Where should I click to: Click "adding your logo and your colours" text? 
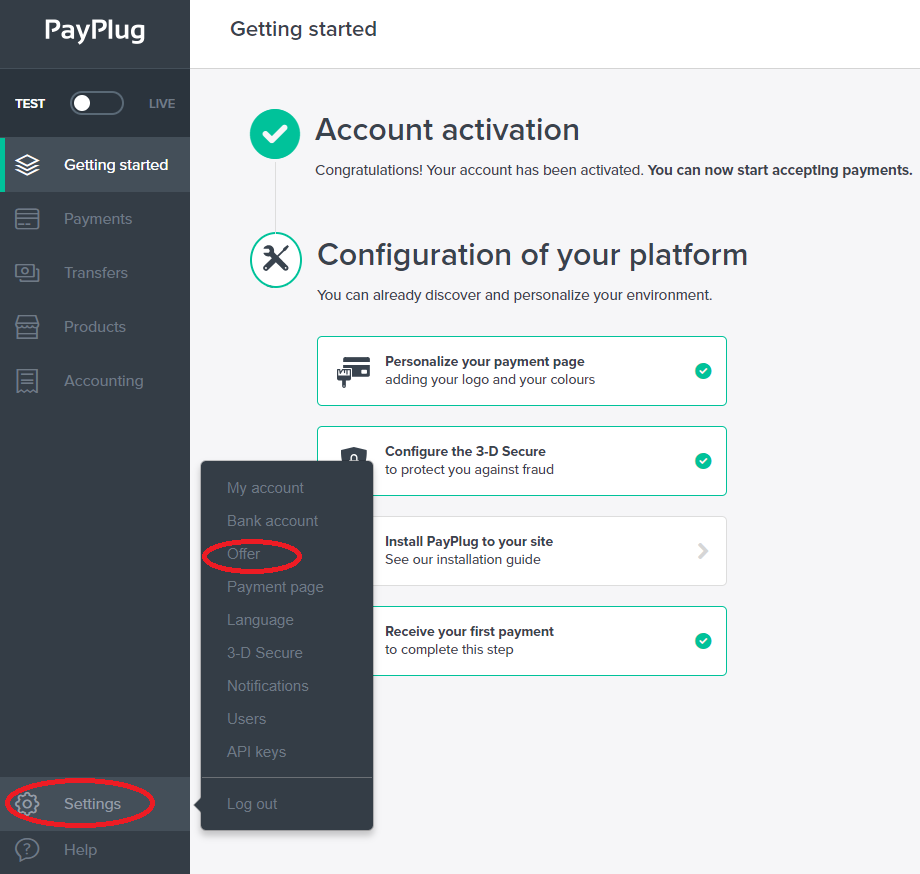coord(490,380)
